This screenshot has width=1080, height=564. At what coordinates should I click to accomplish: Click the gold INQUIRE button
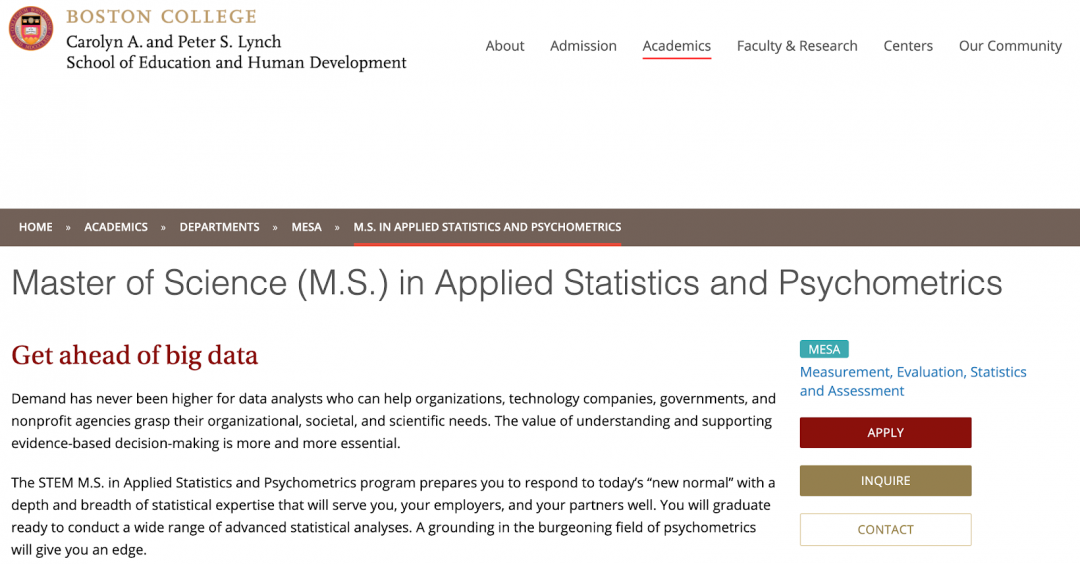click(x=885, y=481)
